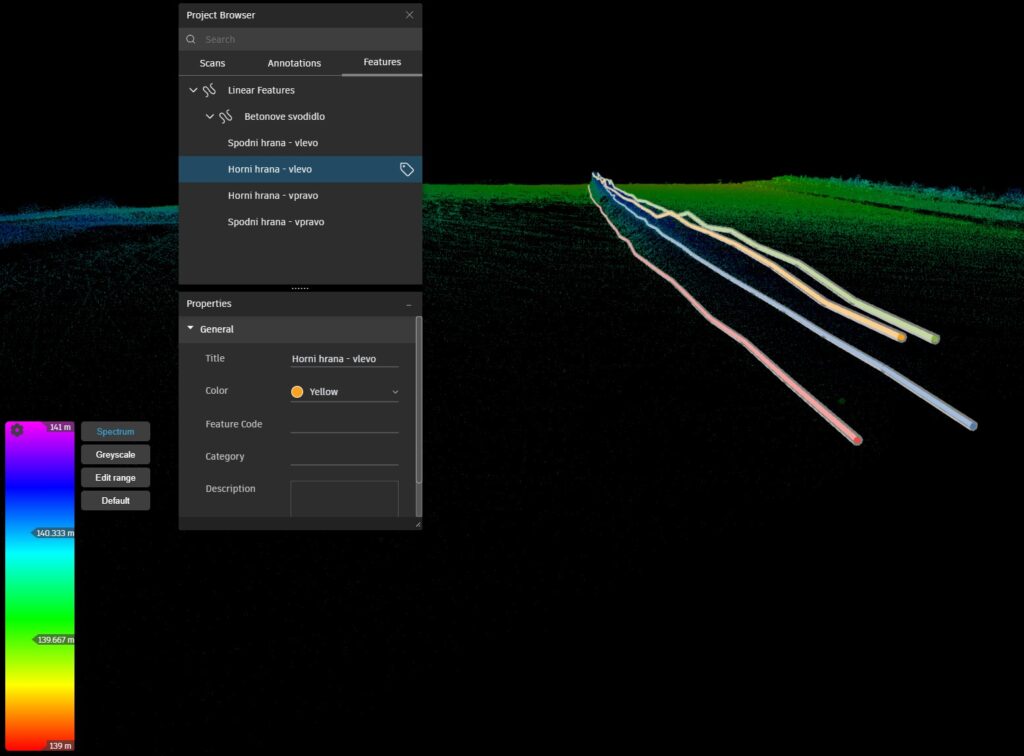Minimize the Properties panel
Viewport: 1024px width, 756px height.
[408, 304]
